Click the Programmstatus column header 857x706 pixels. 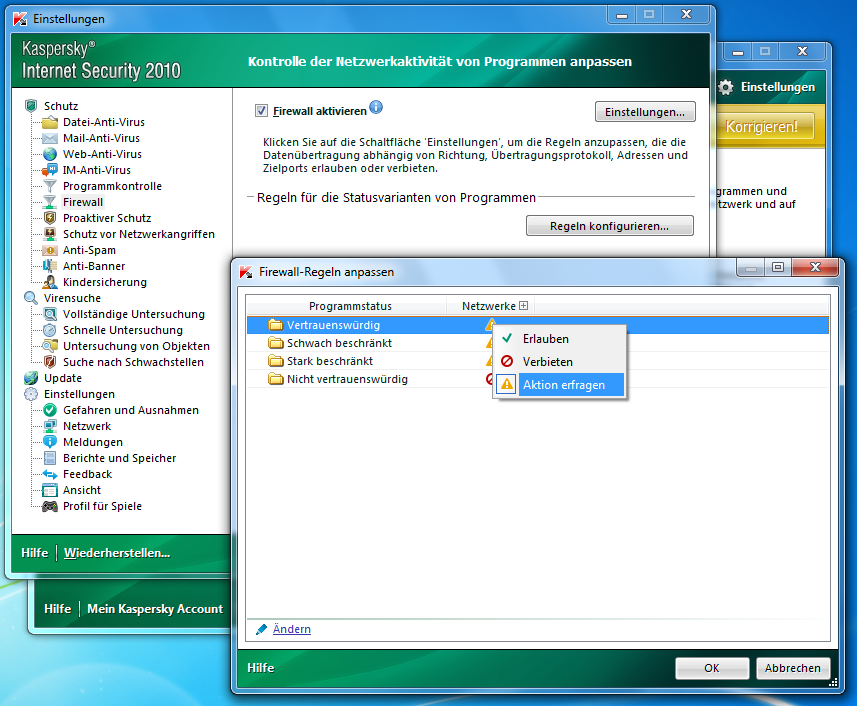tap(350, 305)
